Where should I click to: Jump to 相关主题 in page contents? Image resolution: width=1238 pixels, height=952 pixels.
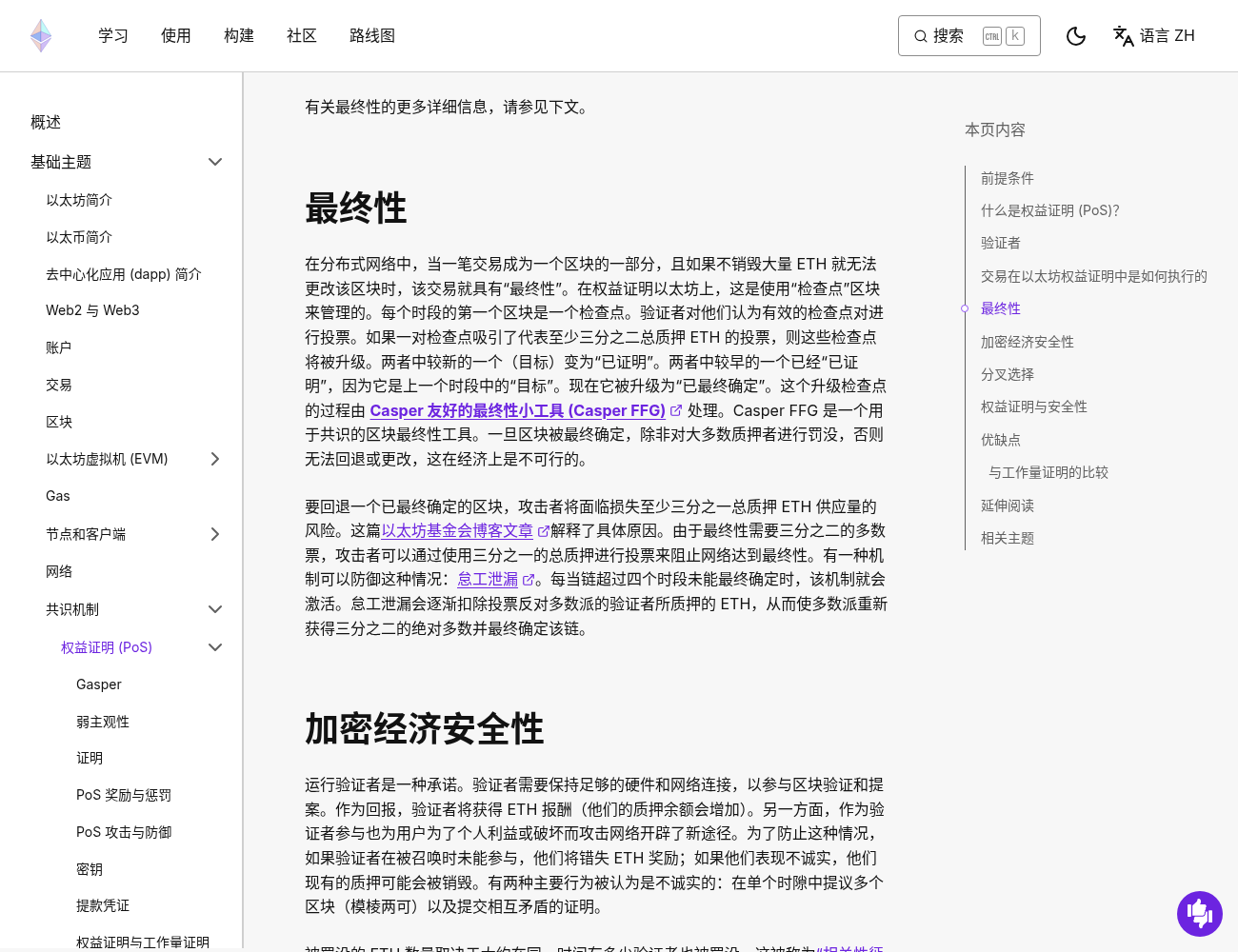tap(1008, 538)
